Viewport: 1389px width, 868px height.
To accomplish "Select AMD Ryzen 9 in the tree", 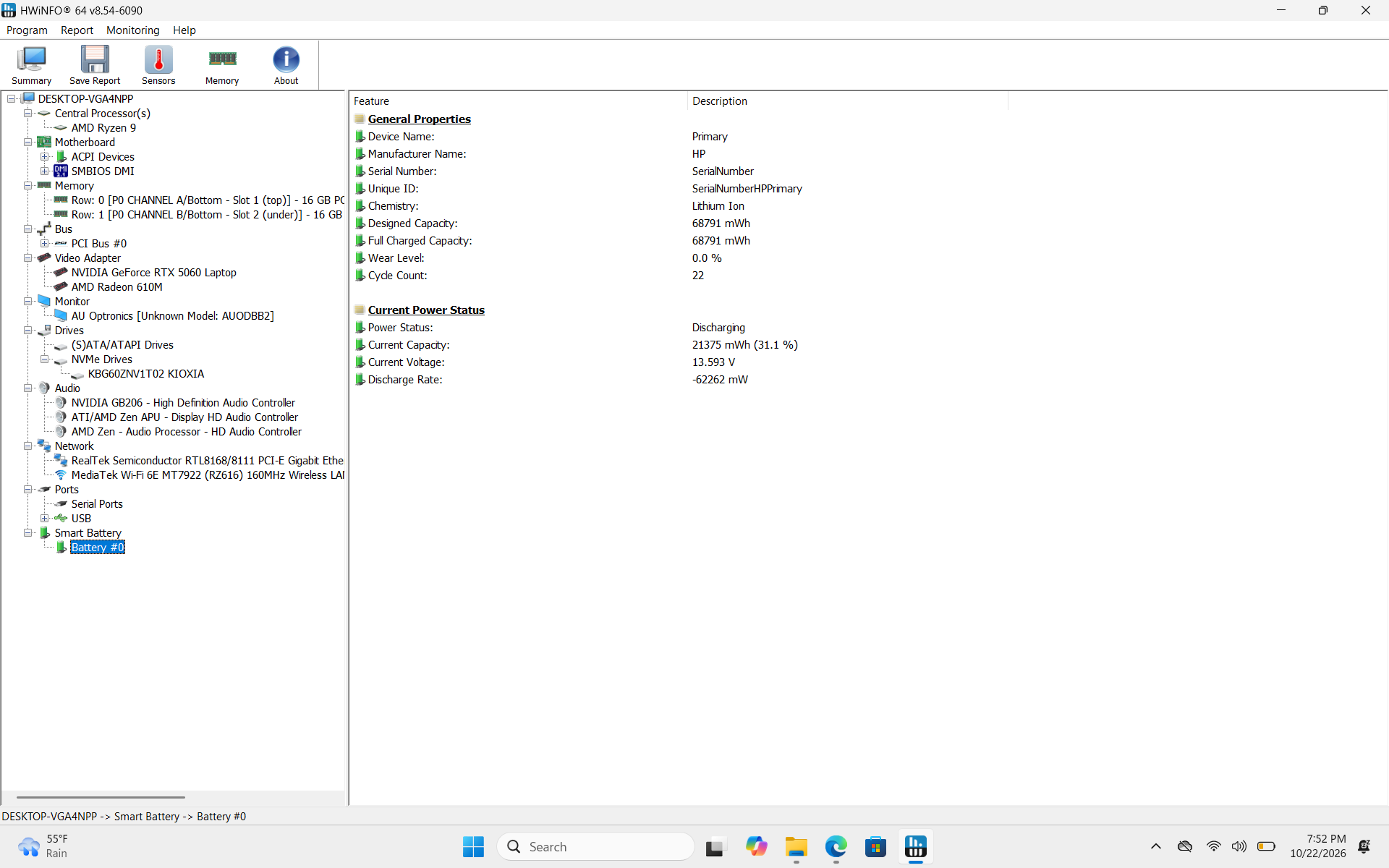I will [x=103, y=128].
